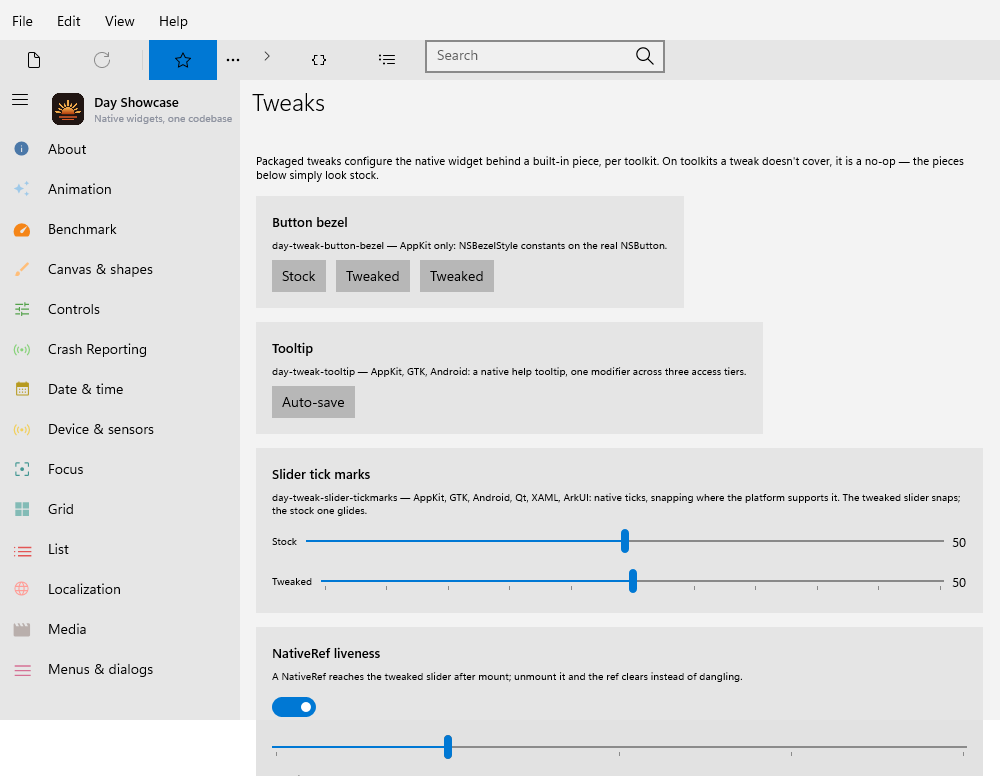
Task: Click the curly braces code icon
Action: pyautogui.click(x=319, y=60)
